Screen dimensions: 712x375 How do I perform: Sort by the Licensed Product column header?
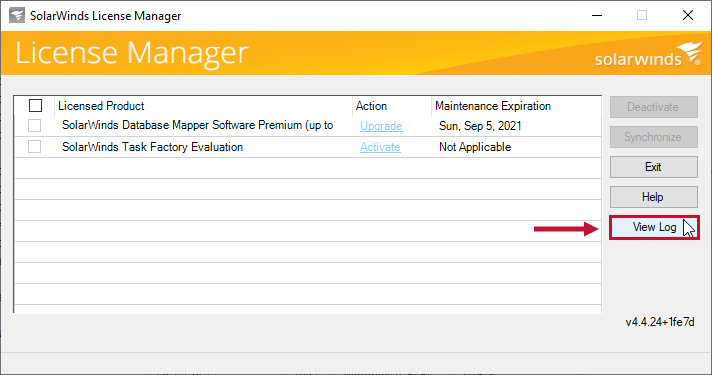203,106
